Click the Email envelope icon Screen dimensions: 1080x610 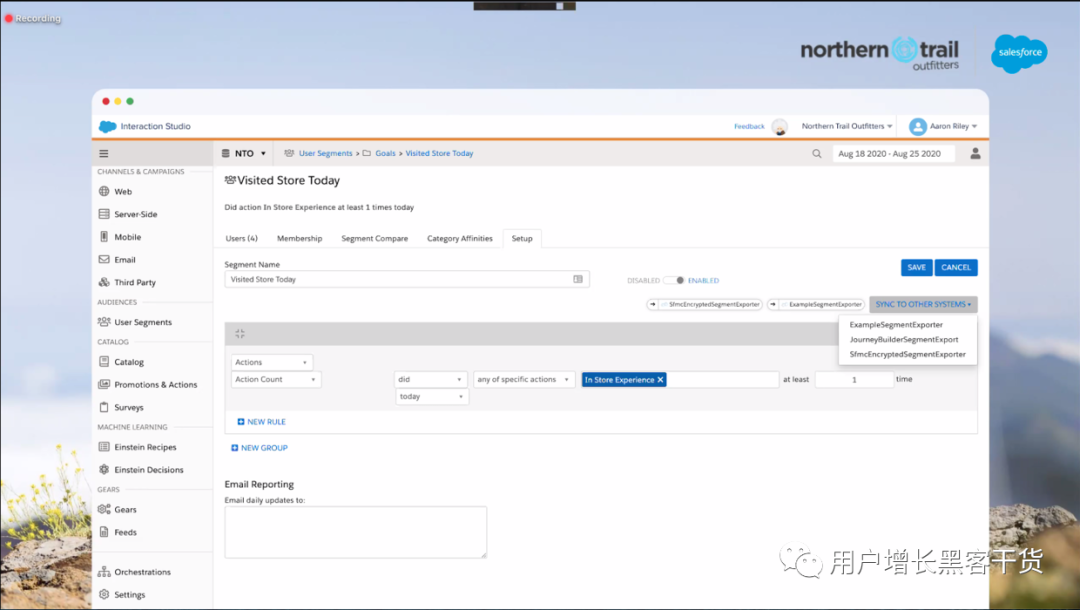pos(104,260)
